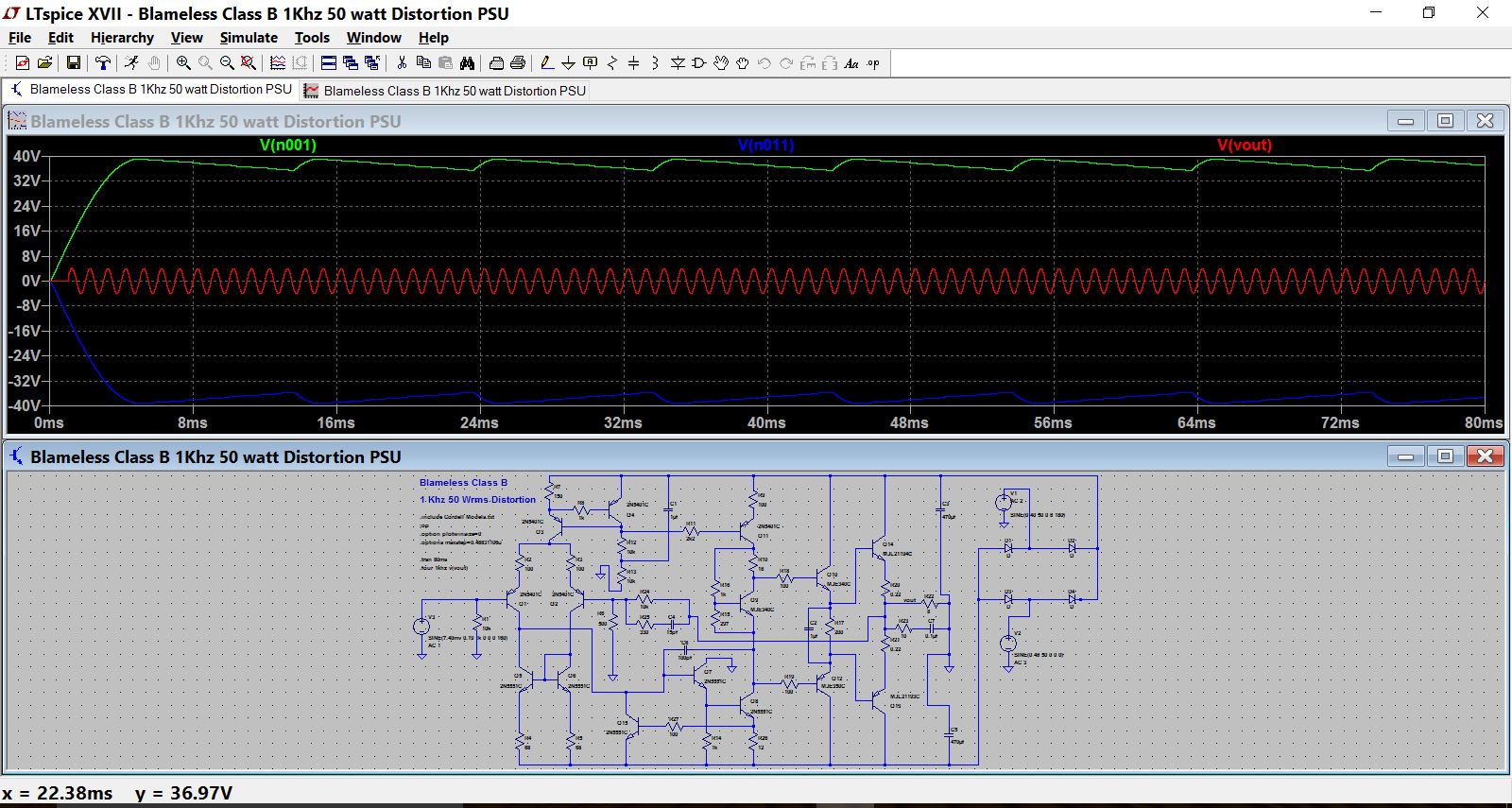
Task: Click the V3 input voltage source in the schematic
Action: (x=421, y=626)
